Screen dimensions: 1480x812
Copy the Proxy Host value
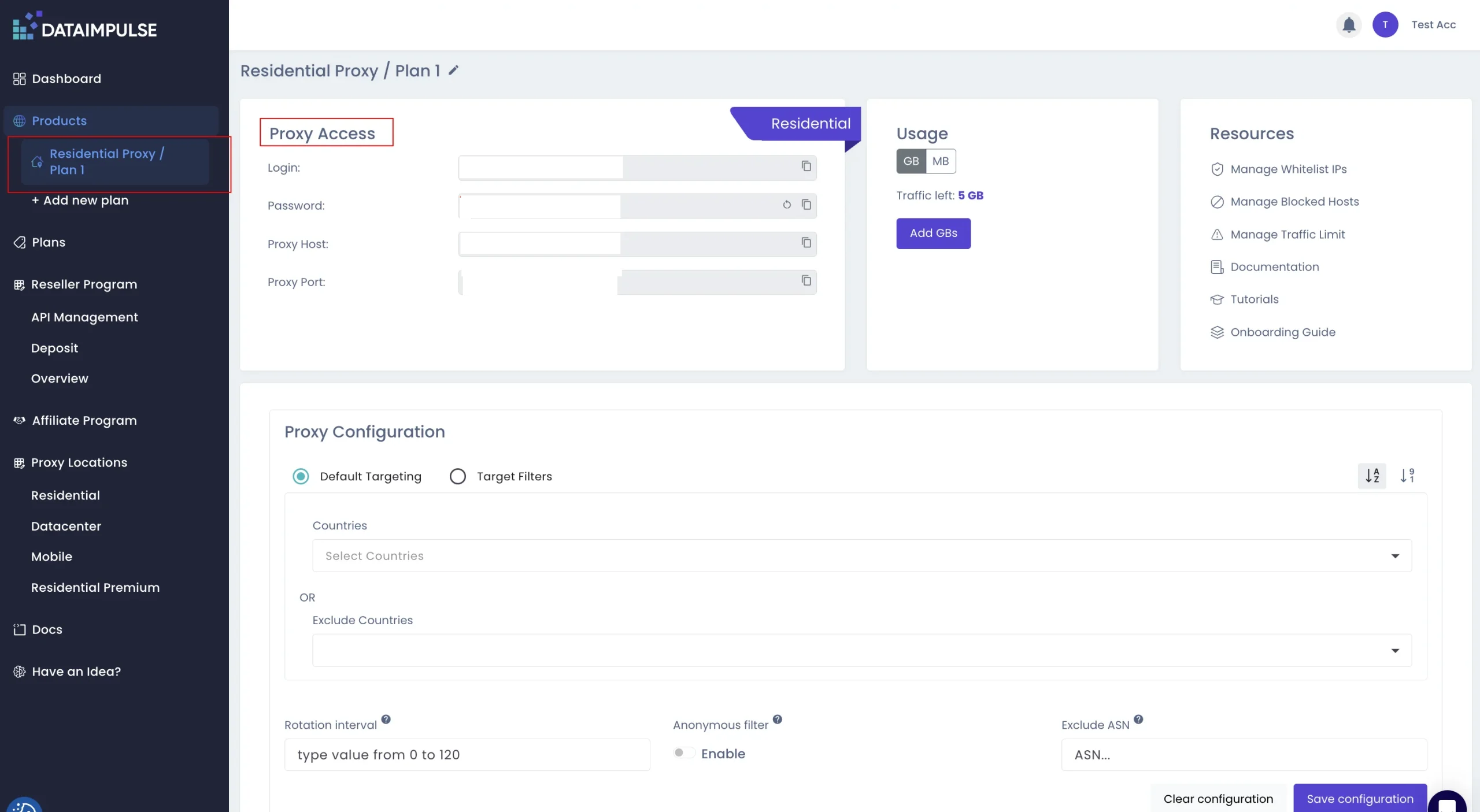click(806, 243)
